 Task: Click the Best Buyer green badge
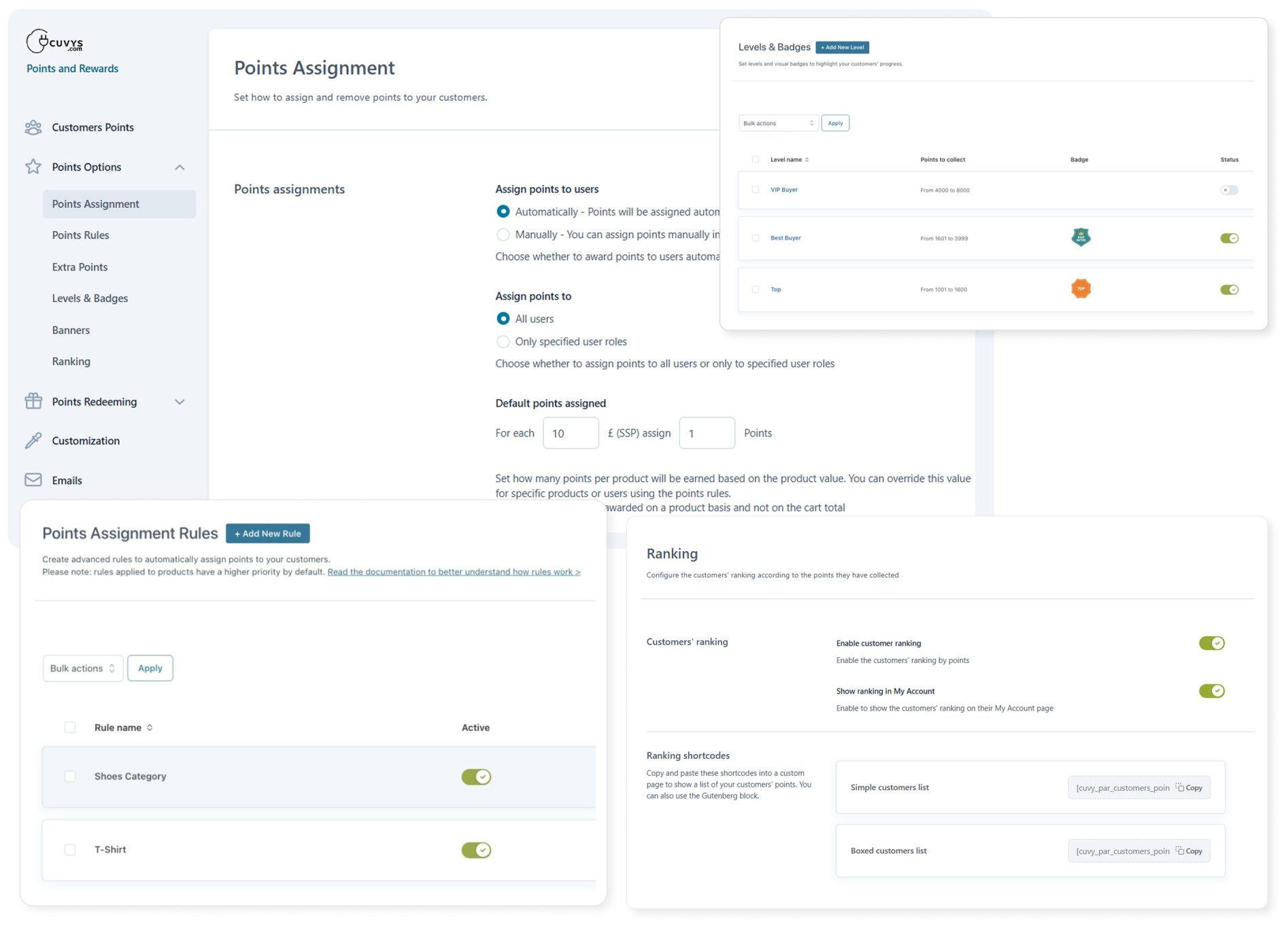1080,237
